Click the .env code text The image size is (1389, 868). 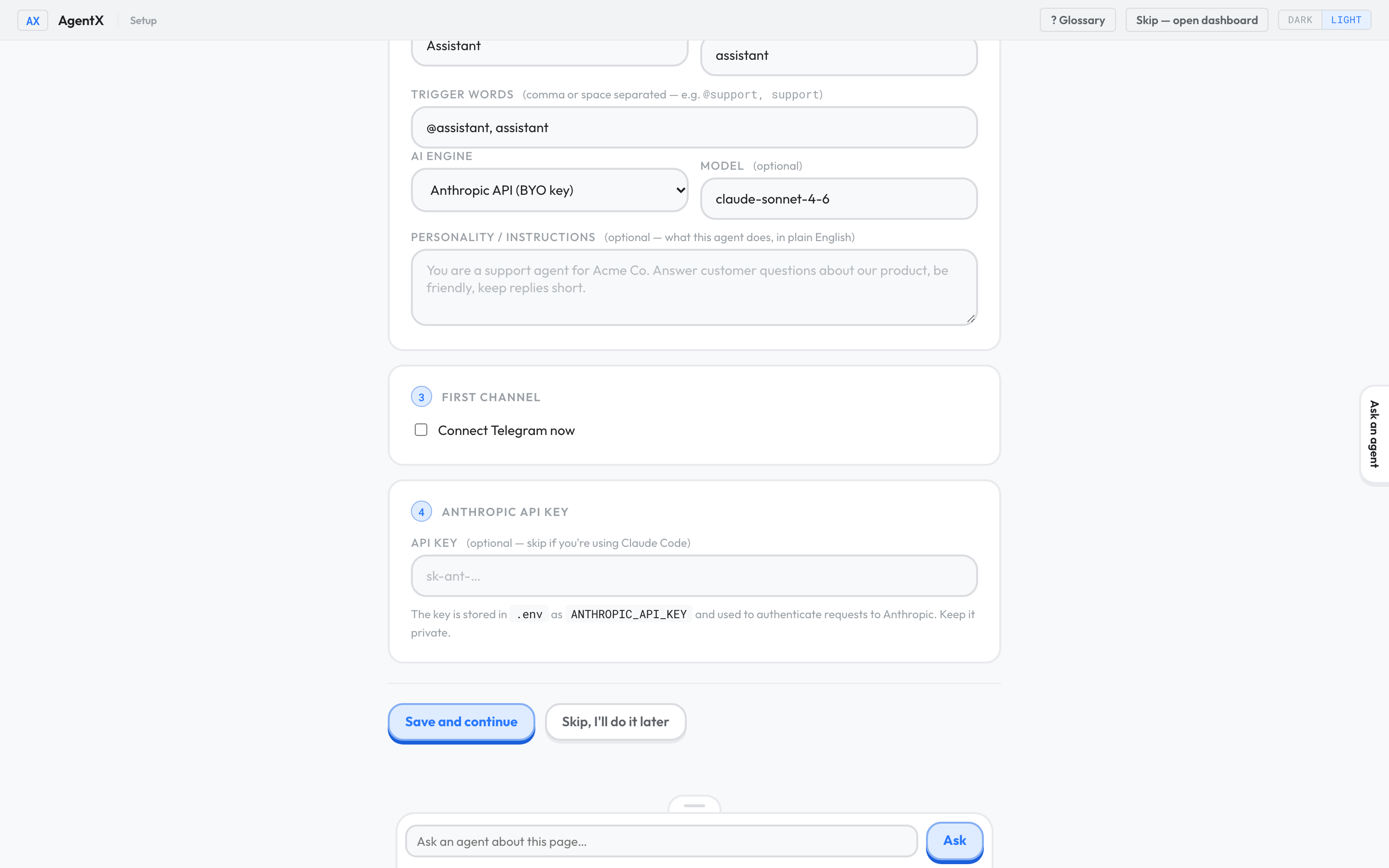(x=529, y=614)
